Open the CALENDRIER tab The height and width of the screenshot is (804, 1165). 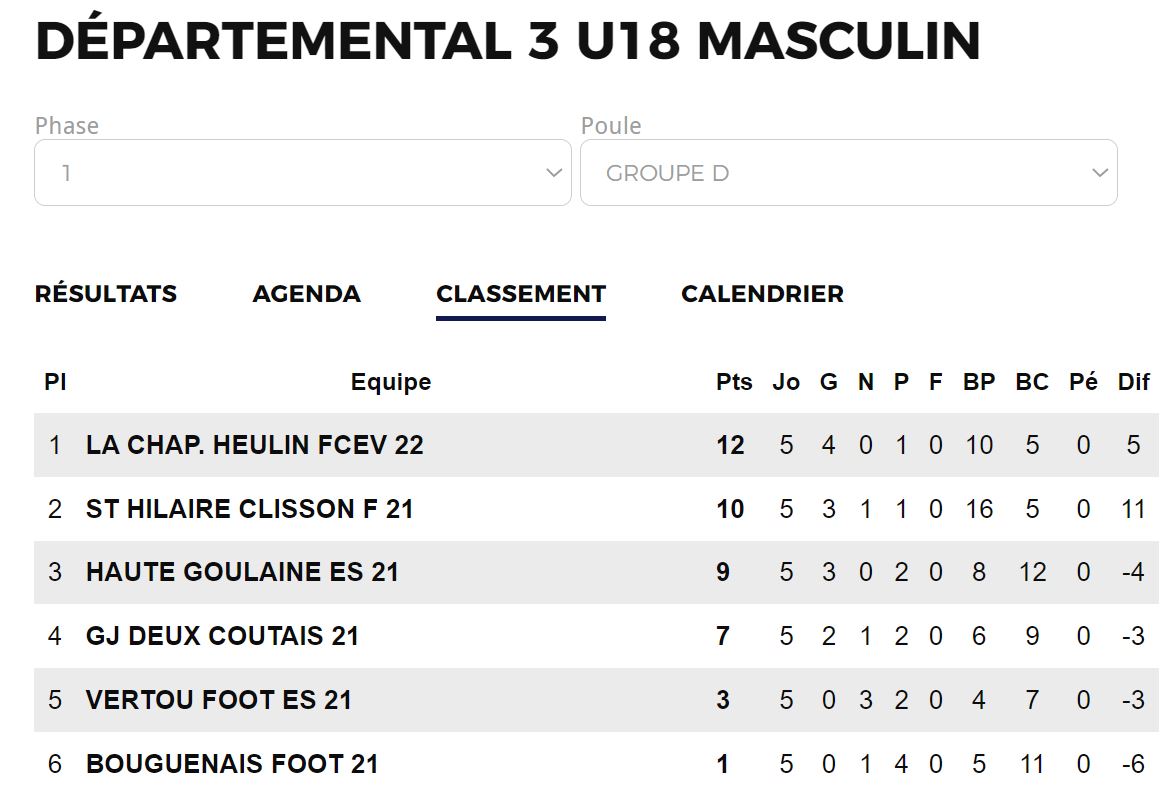[762, 294]
